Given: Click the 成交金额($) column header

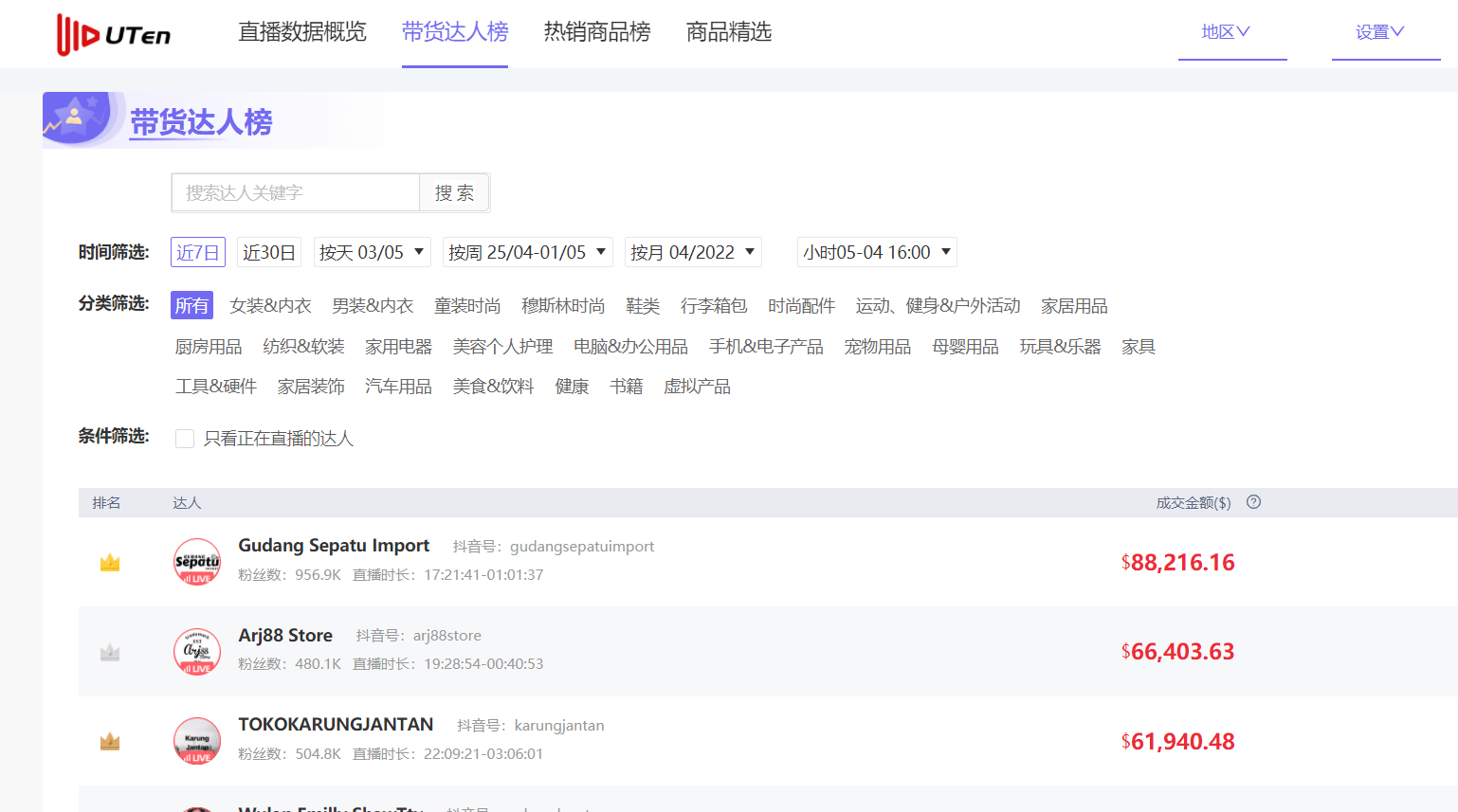Looking at the screenshot, I should (1194, 503).
